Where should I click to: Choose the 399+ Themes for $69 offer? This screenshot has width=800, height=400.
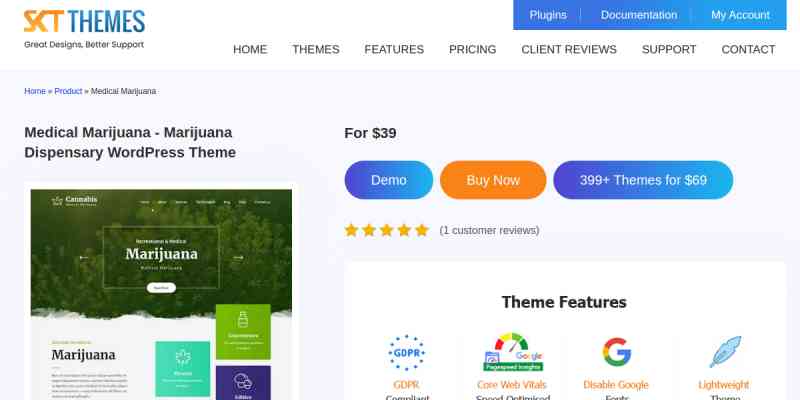point(643,180)
